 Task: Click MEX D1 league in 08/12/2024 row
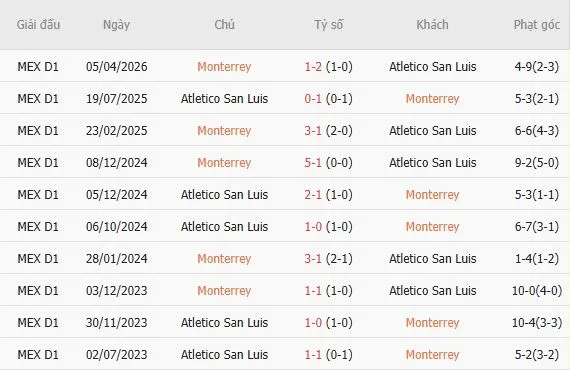click(x=38, y=163)
